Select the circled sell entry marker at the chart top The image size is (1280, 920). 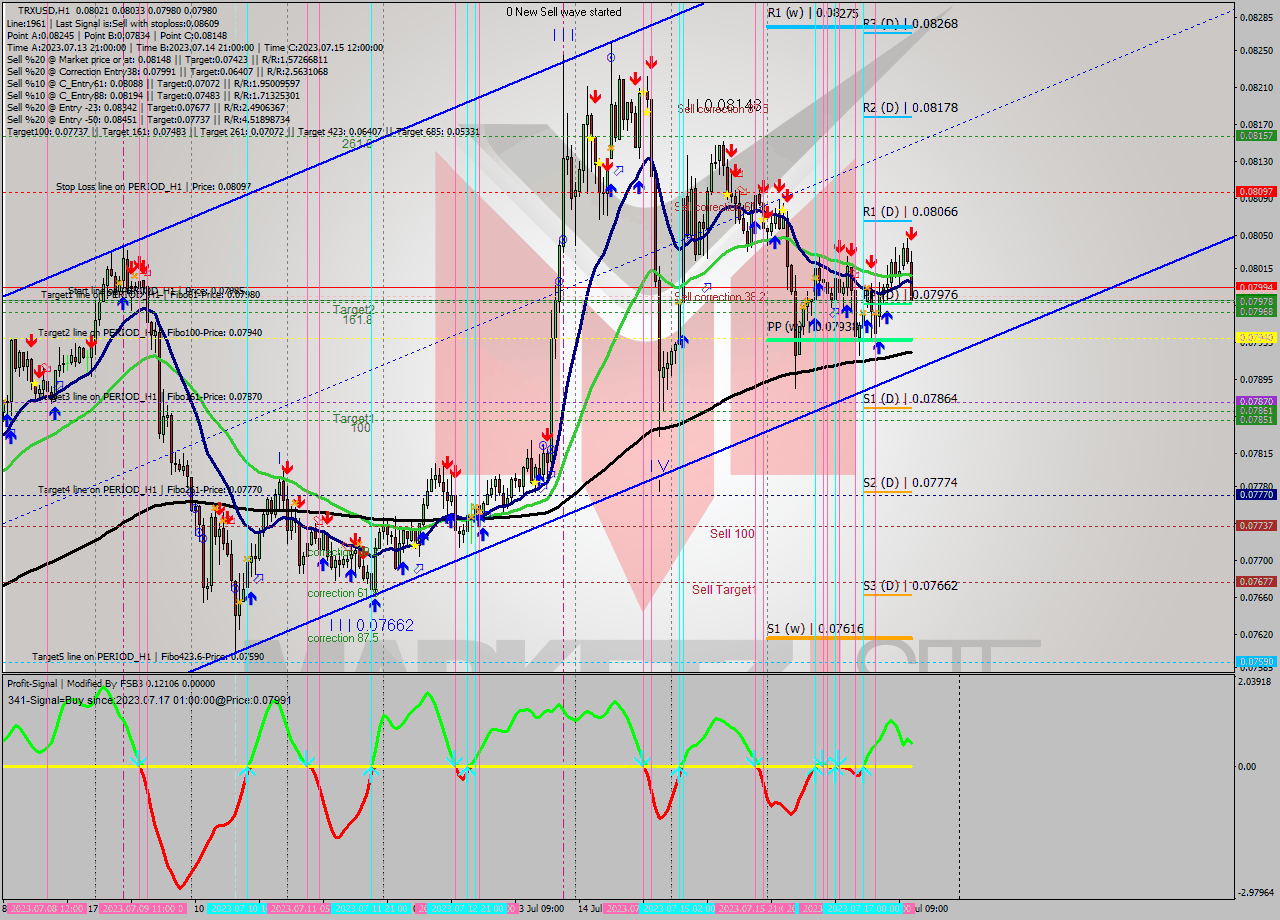tap(611, 57)
